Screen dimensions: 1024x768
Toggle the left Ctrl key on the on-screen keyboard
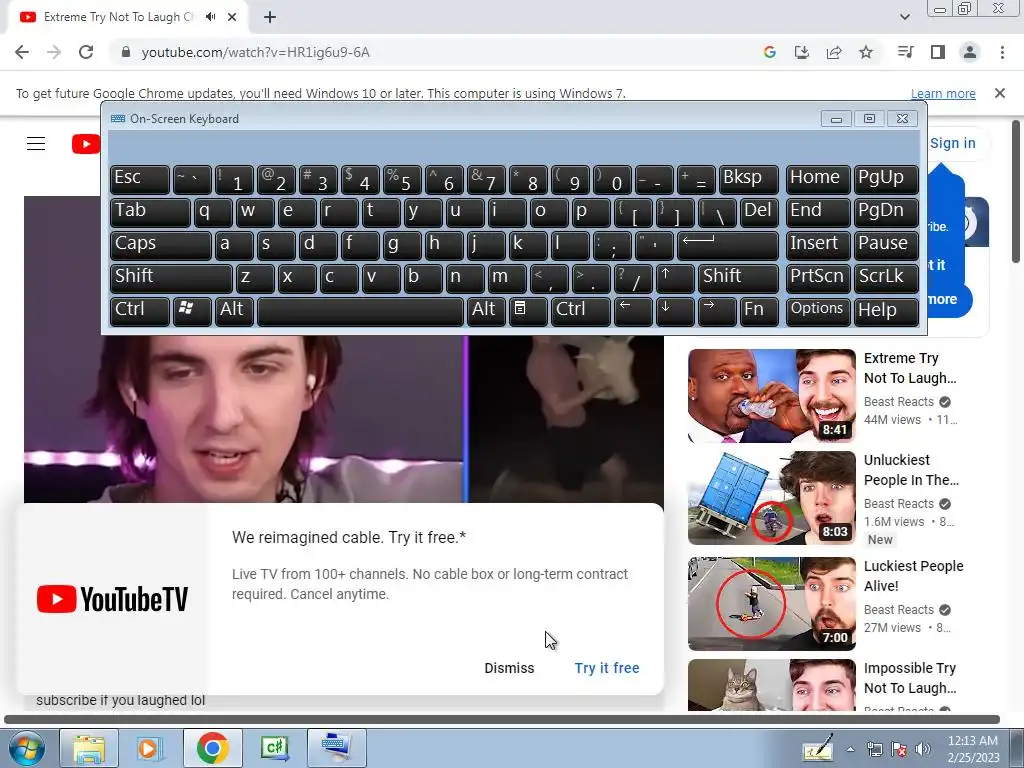[x=140, y=311]
